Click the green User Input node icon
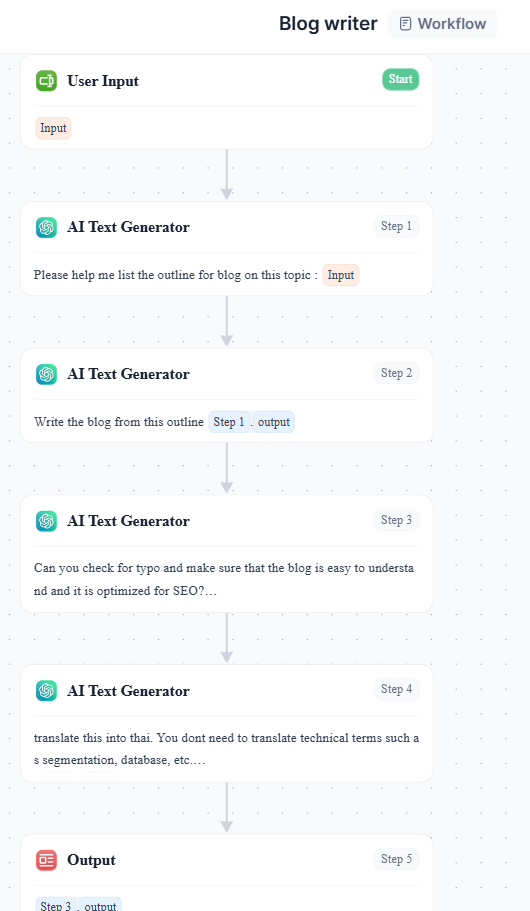The width and height of the screenshot is (530, 911). (x=46, y=81)
